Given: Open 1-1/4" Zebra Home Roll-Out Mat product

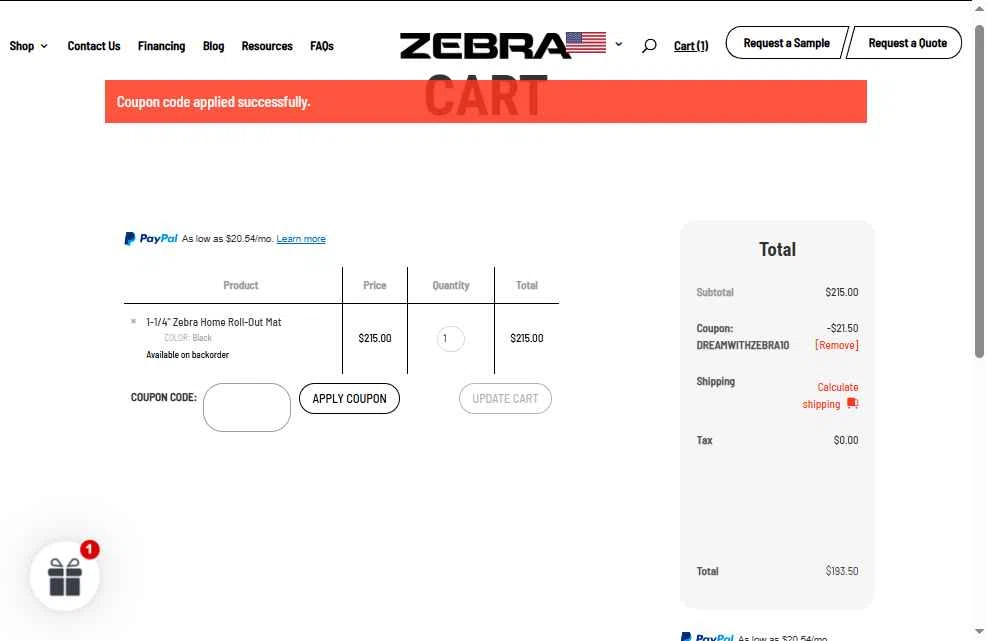Looking at the screenshot, I should pos(213,322).
